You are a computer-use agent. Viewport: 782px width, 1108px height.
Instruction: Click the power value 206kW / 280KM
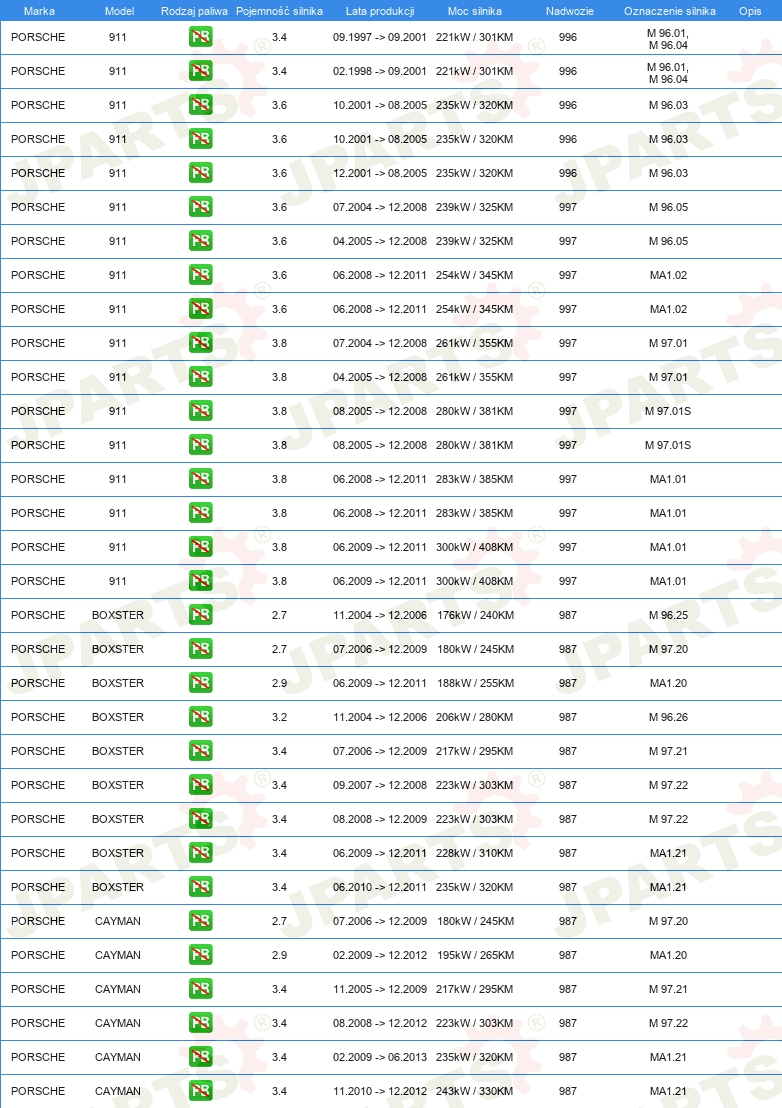(x=475, y=717)
